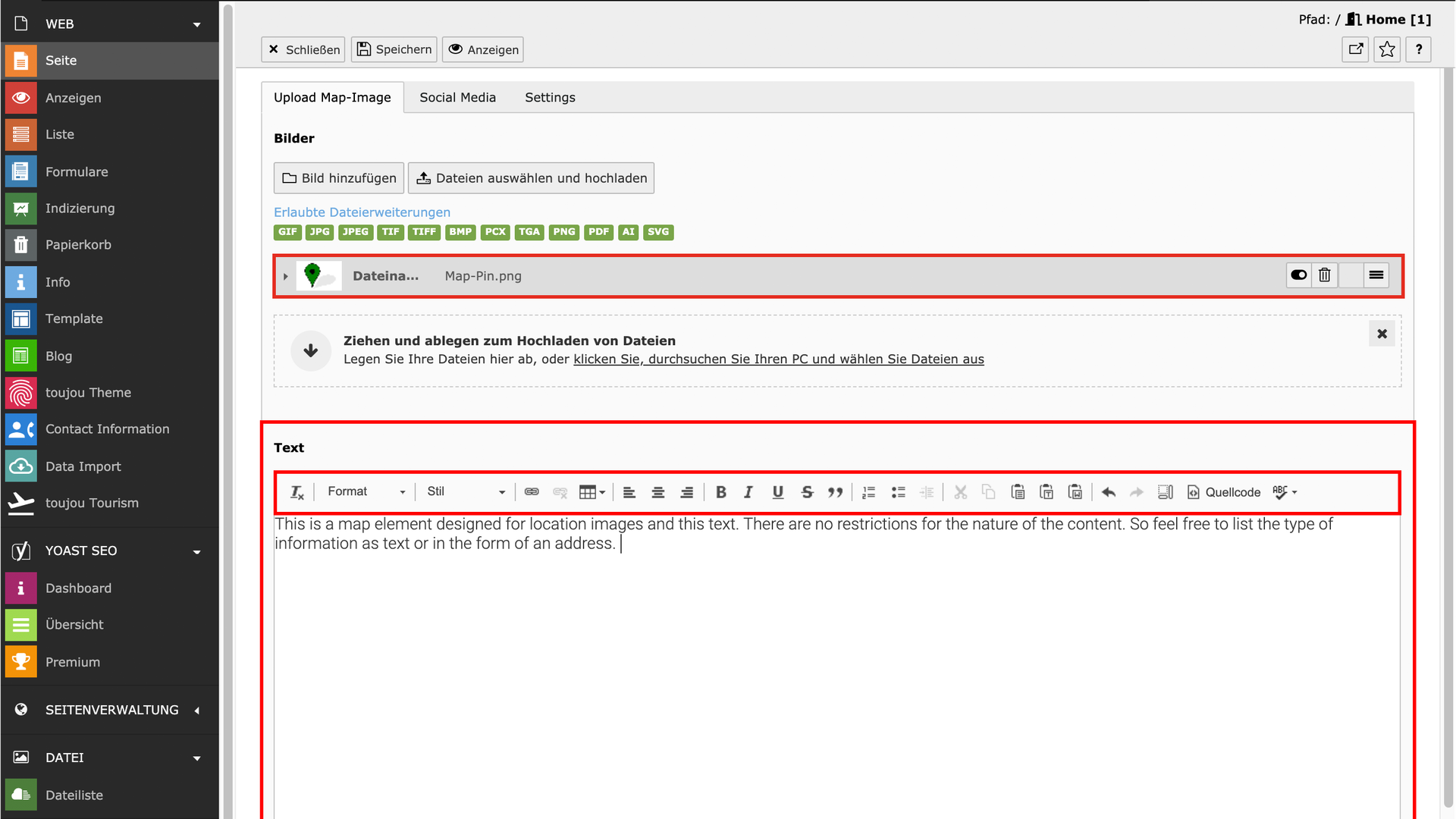Click the Erlaubte Dateierweiterungen link

tap(362, 212)
